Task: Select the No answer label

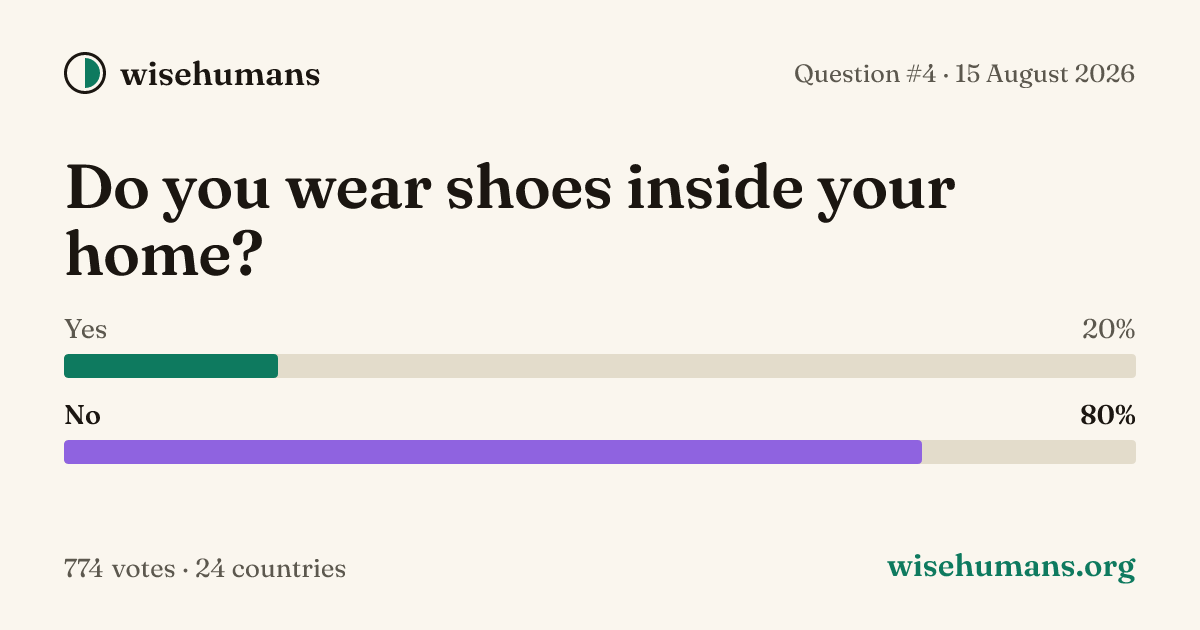Action: click(83, 415)
